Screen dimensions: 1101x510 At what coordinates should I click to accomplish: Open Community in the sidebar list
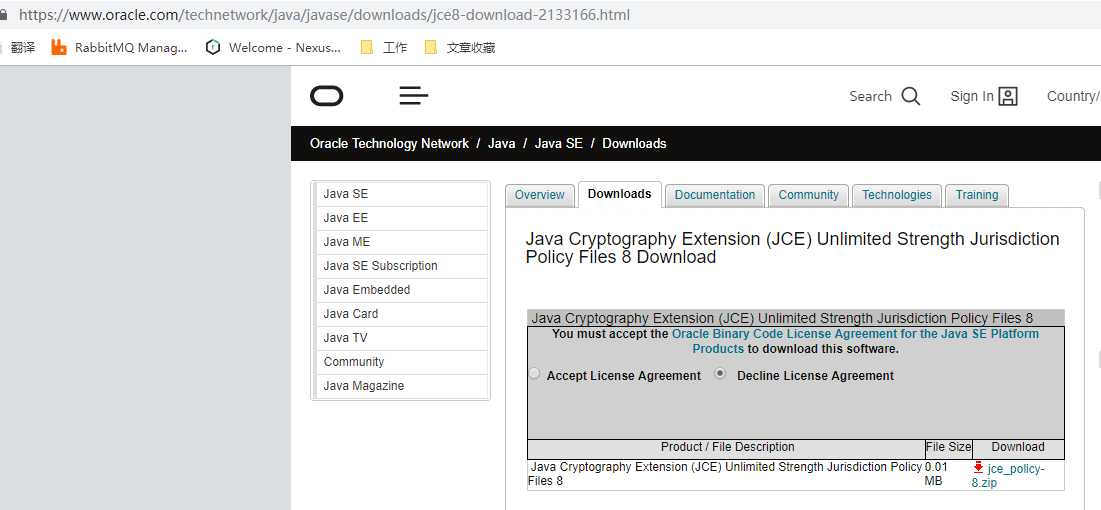click(x=402, y=362)
